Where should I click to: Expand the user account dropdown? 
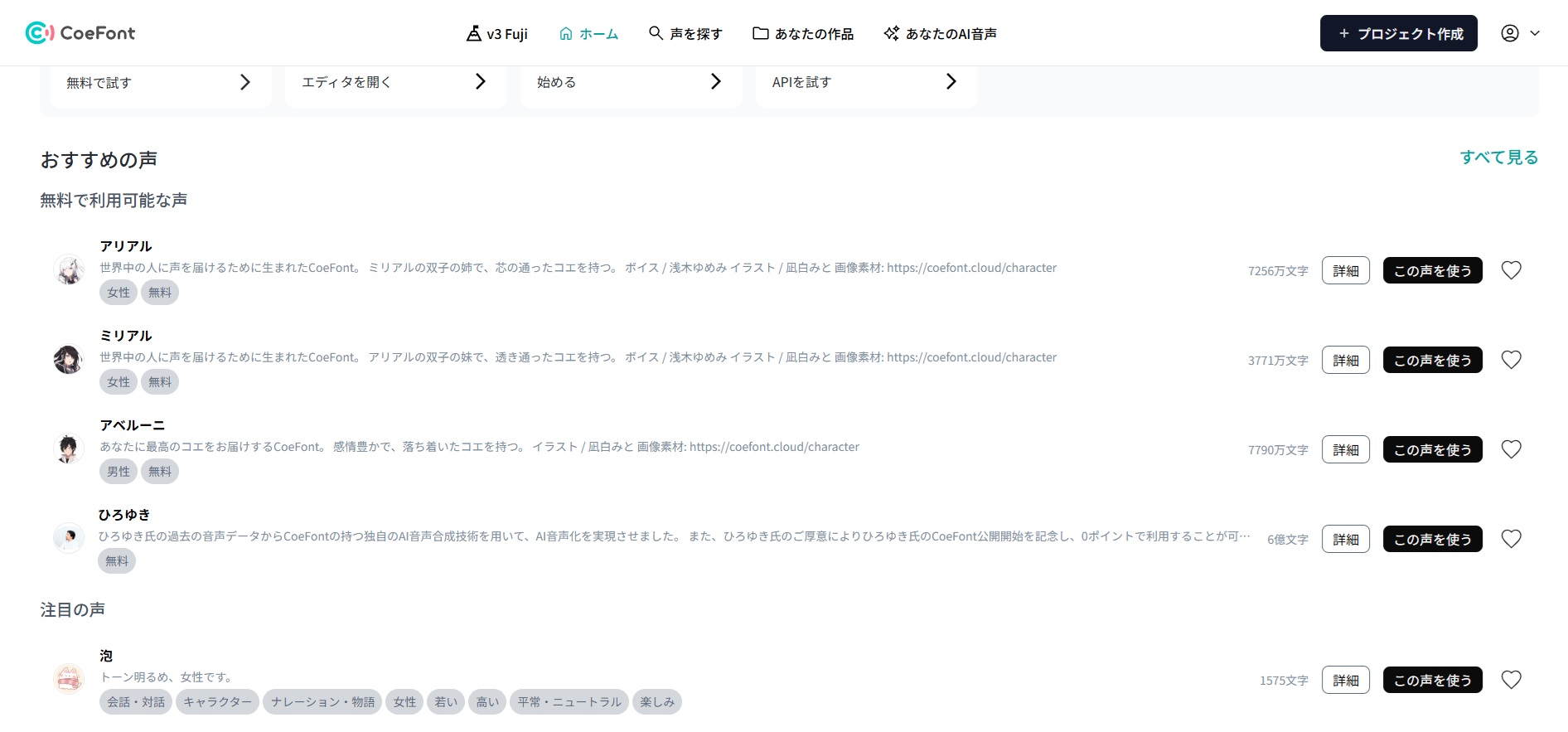point(1520,33)
